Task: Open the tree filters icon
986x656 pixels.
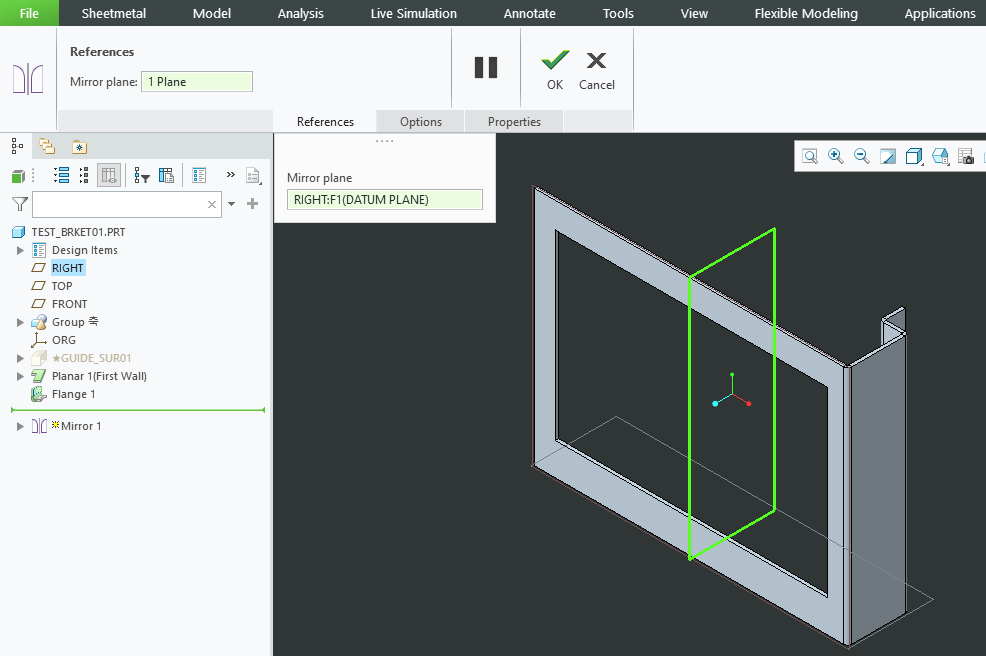Action: coord(141,176)
